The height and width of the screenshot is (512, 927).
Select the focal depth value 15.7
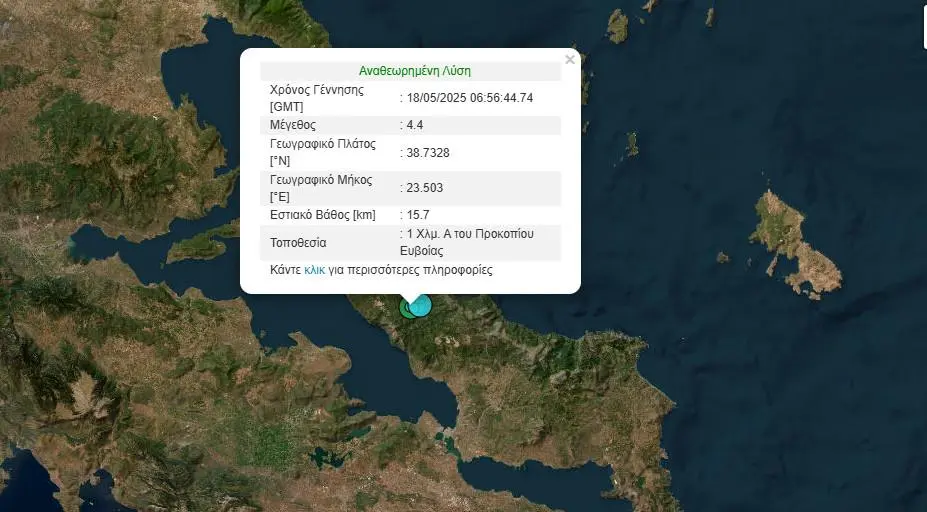(416, 214)
